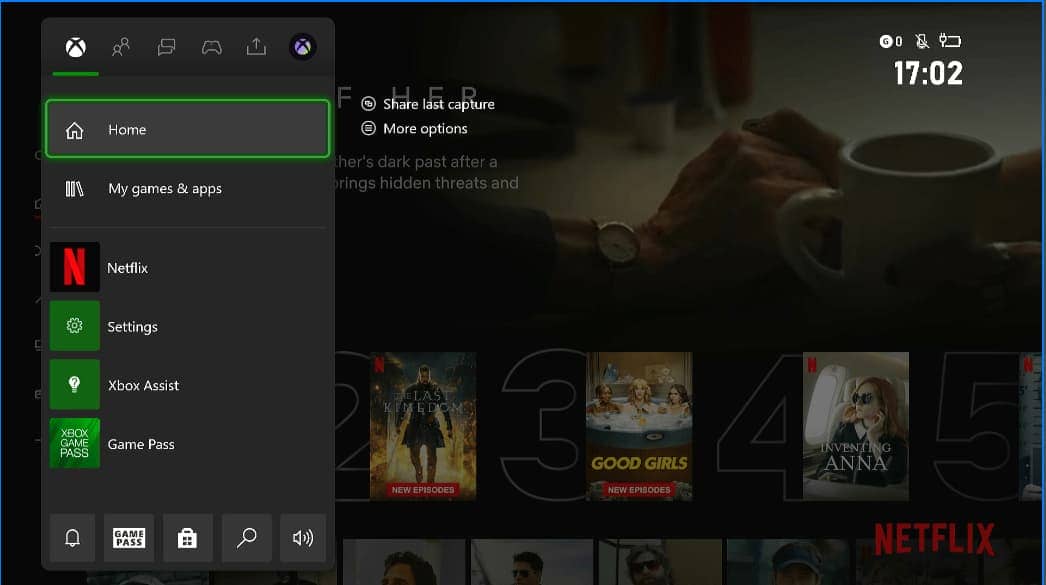The height and width of the screenshot is (585, 1046).
Task: Open the Good Girls poster
Action: tap(639, 426)
